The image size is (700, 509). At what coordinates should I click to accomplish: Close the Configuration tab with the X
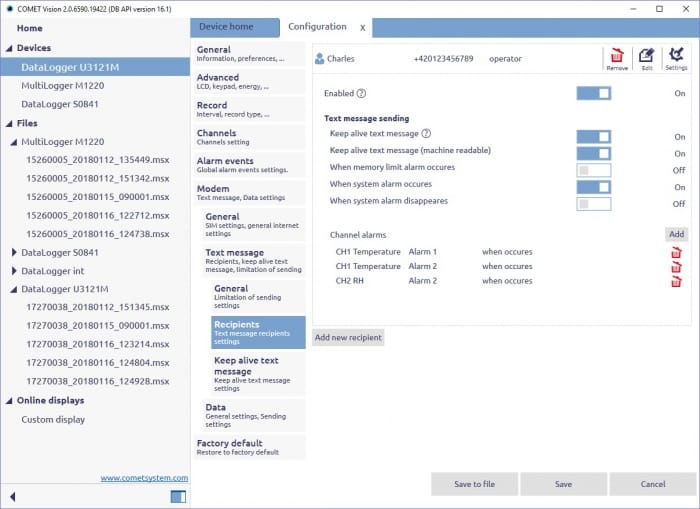tap(362, 27)
